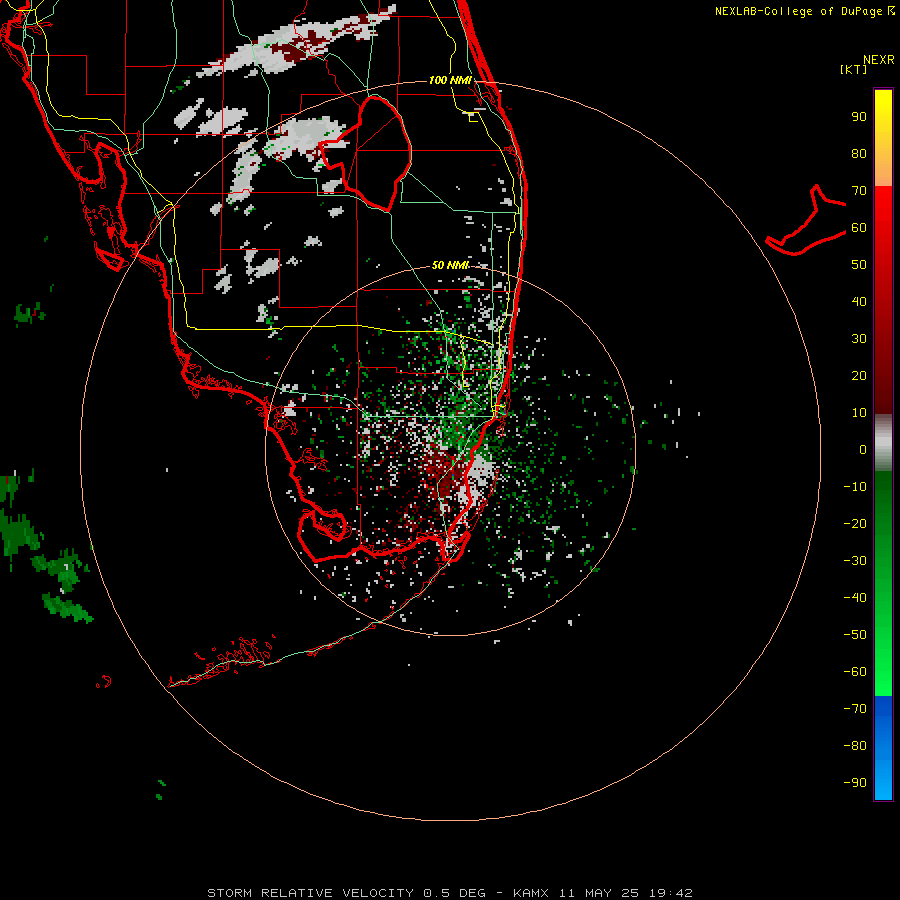
Task: Select the -30 value on velocity scale
Action: coord(855,561)
